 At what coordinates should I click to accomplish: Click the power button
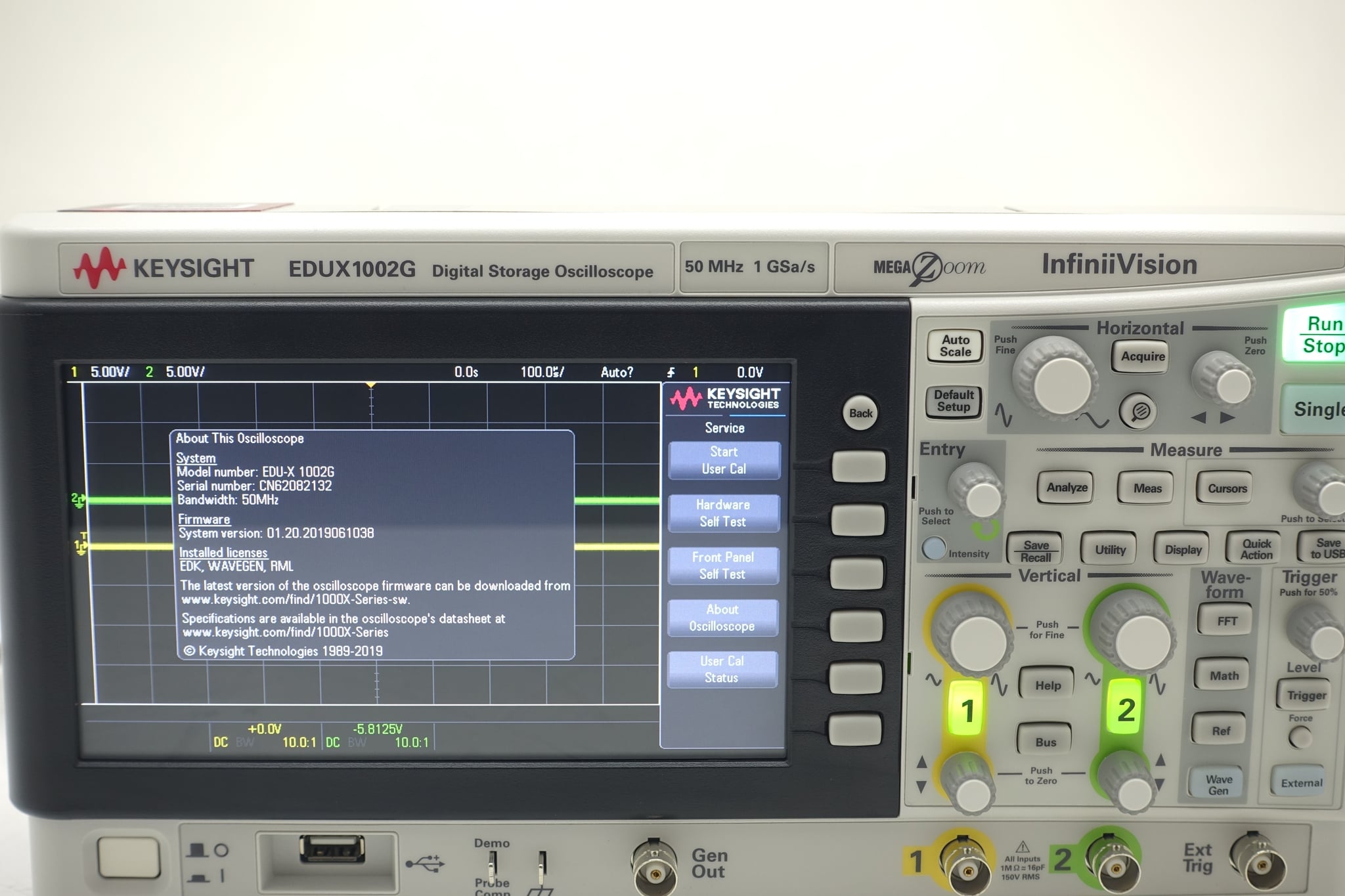[x=129, y=857]
